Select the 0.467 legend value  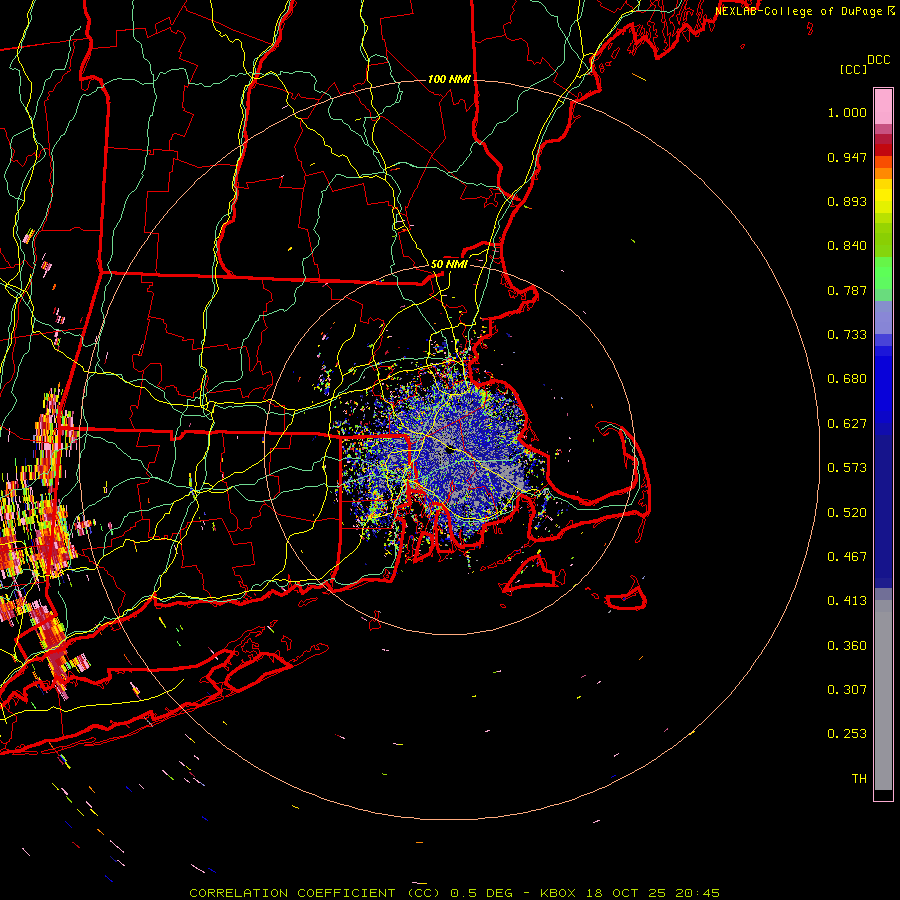pyautogui.click(x=847, y=557)
